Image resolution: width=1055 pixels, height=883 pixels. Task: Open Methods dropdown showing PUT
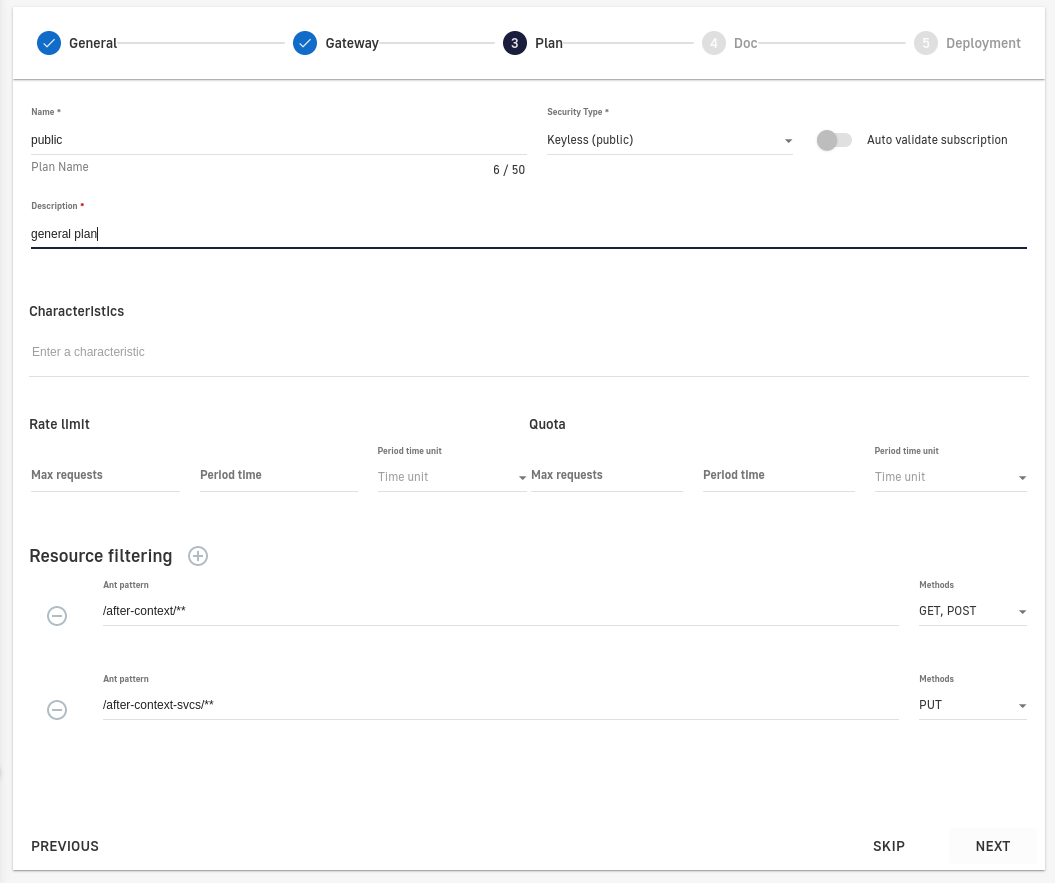click(972, 705)
